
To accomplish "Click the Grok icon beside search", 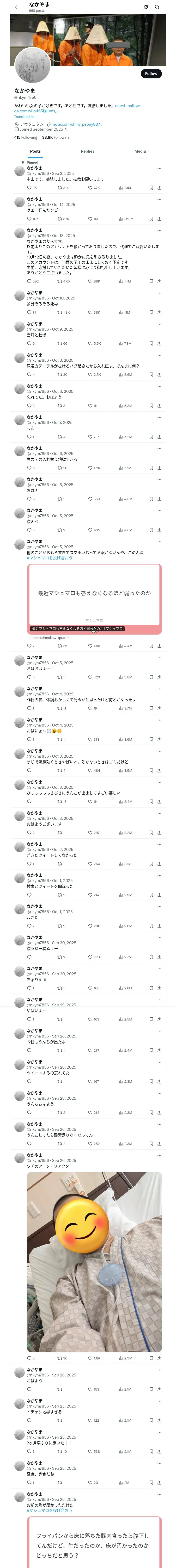I will [146, 7].
